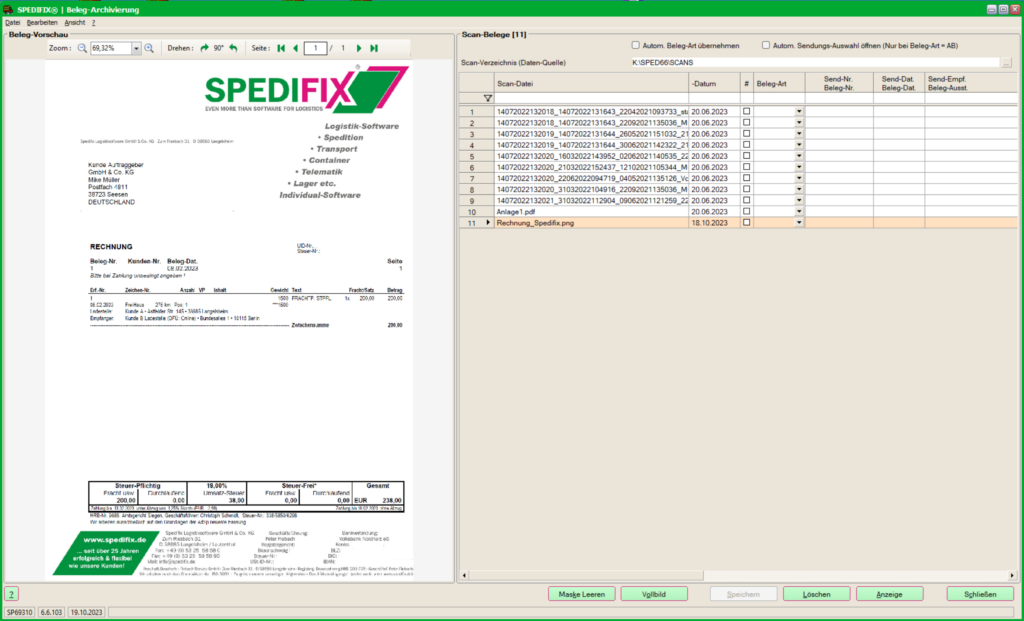Open Beleg-Art dropdown in row 6
Image resolution: width=1024 pixels, height=621 pixels.
point(799,167)
